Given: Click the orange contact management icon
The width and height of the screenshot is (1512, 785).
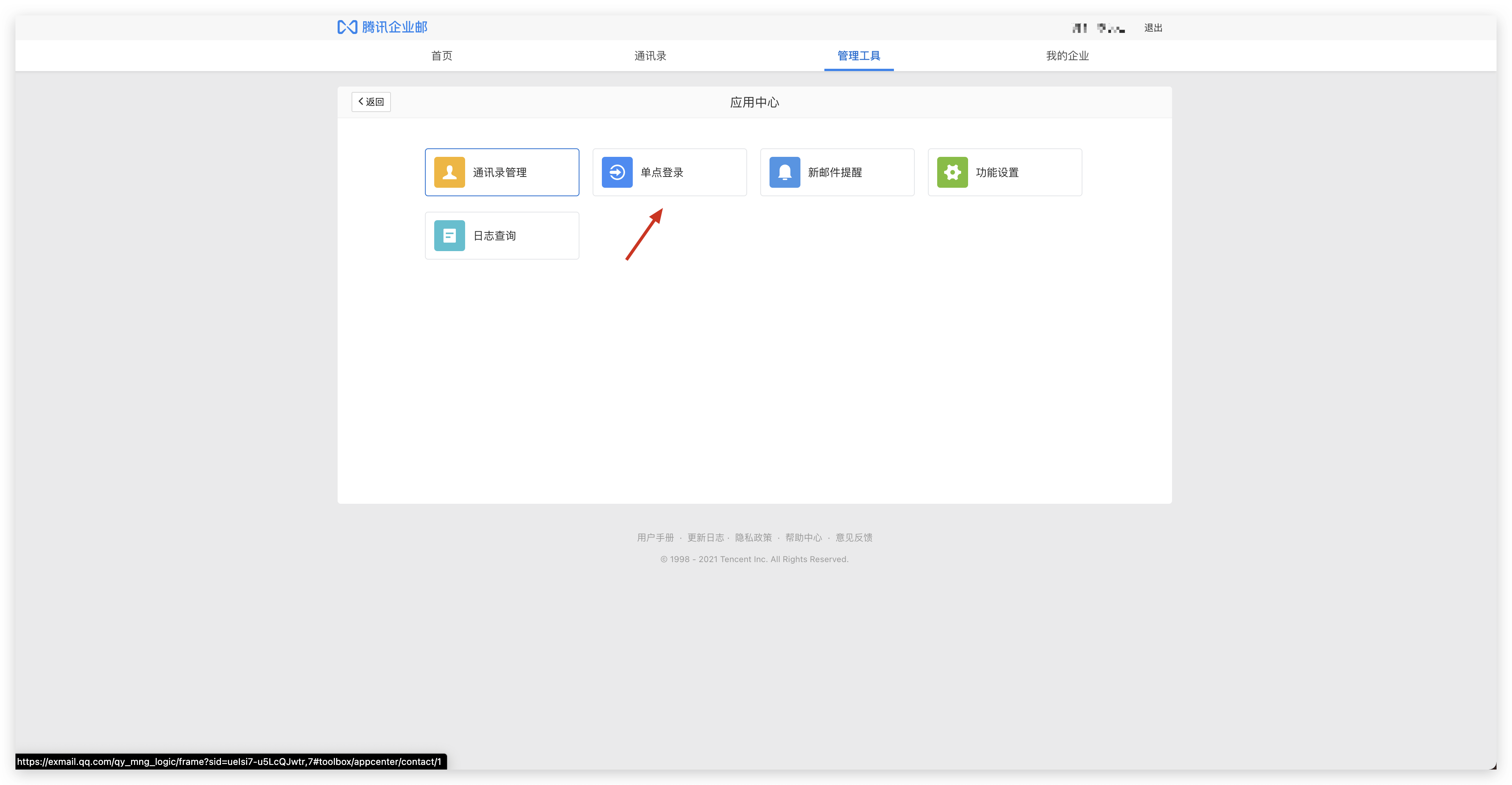Looking at the screenshot, I should pyautogui.click(x=449, y=172).
